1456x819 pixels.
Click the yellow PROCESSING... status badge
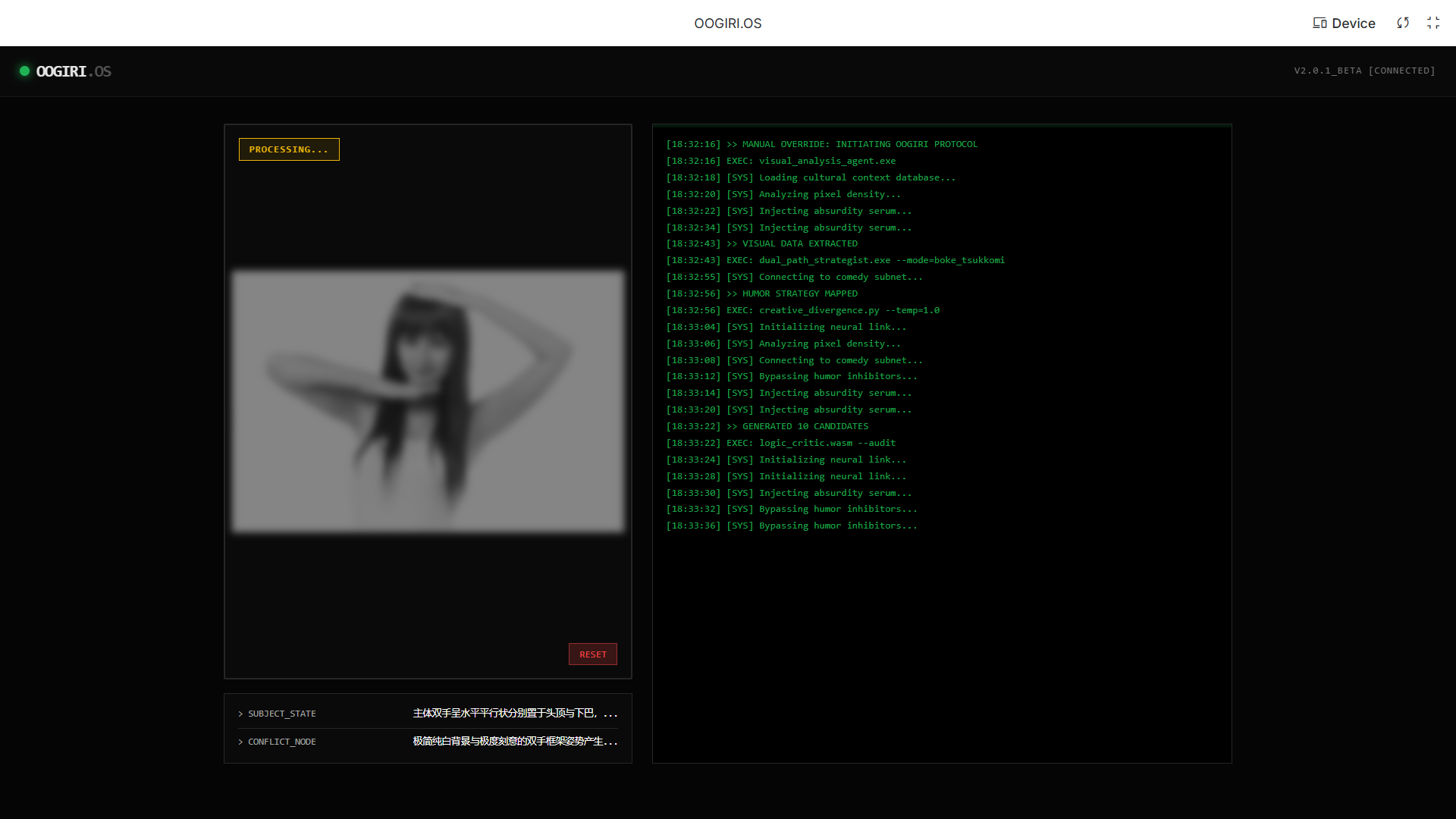point(289,149)
